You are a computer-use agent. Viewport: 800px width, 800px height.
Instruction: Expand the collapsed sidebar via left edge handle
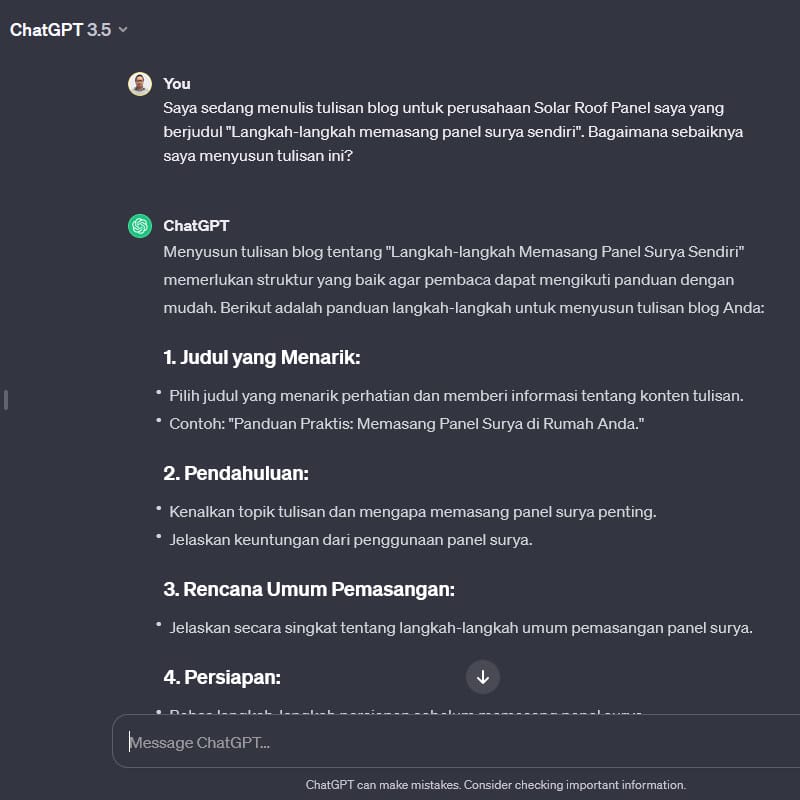point(5,399)
